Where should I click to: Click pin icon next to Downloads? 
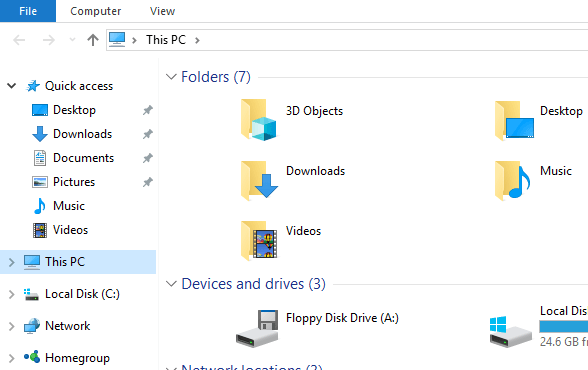pos(148,134)
